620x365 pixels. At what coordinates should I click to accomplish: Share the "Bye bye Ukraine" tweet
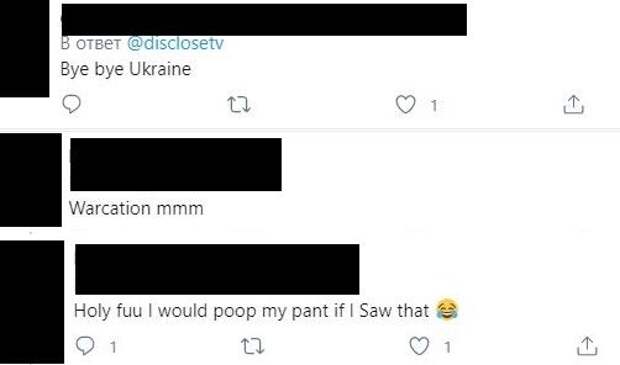pyautogui.click(x=573, y=105)
